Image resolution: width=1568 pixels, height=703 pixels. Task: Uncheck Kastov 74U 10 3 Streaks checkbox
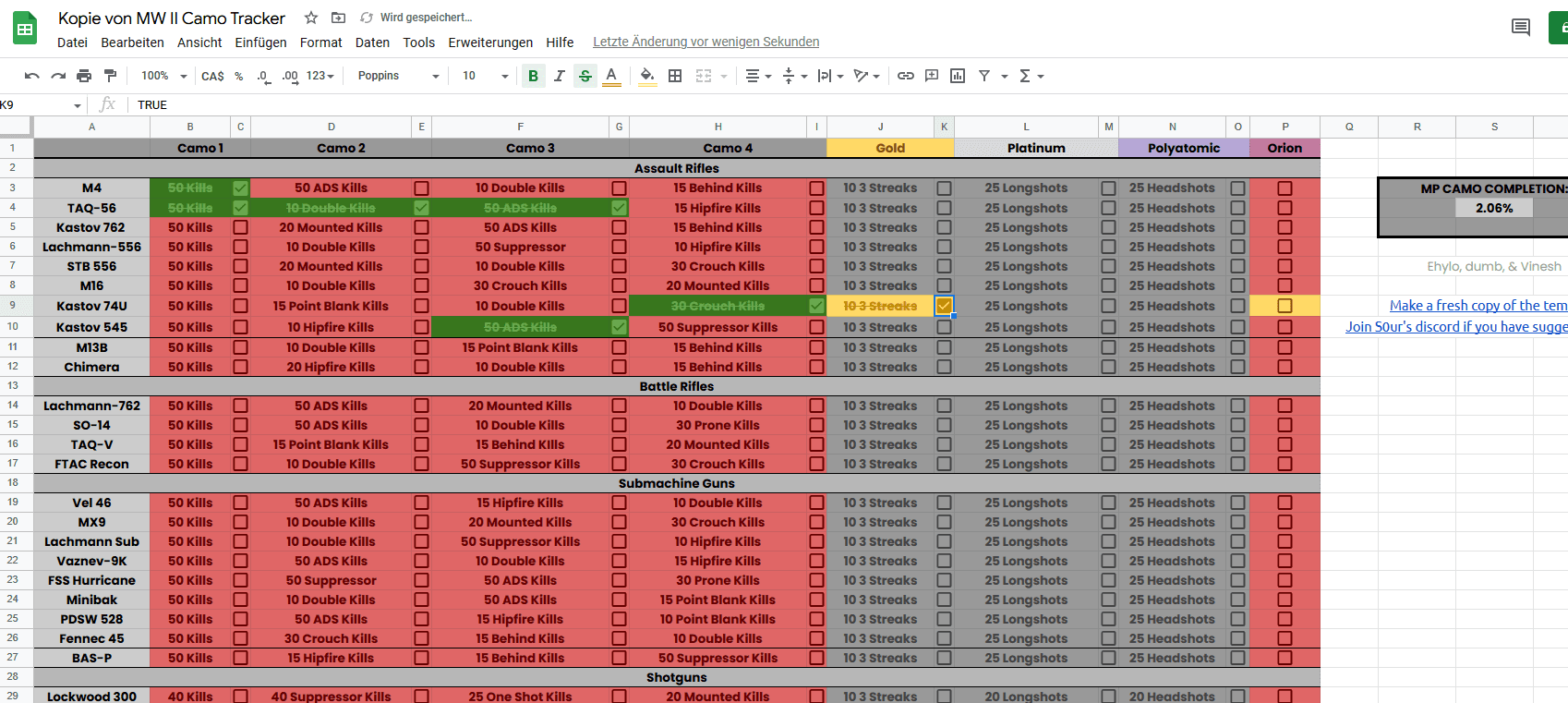click(944, 306)
